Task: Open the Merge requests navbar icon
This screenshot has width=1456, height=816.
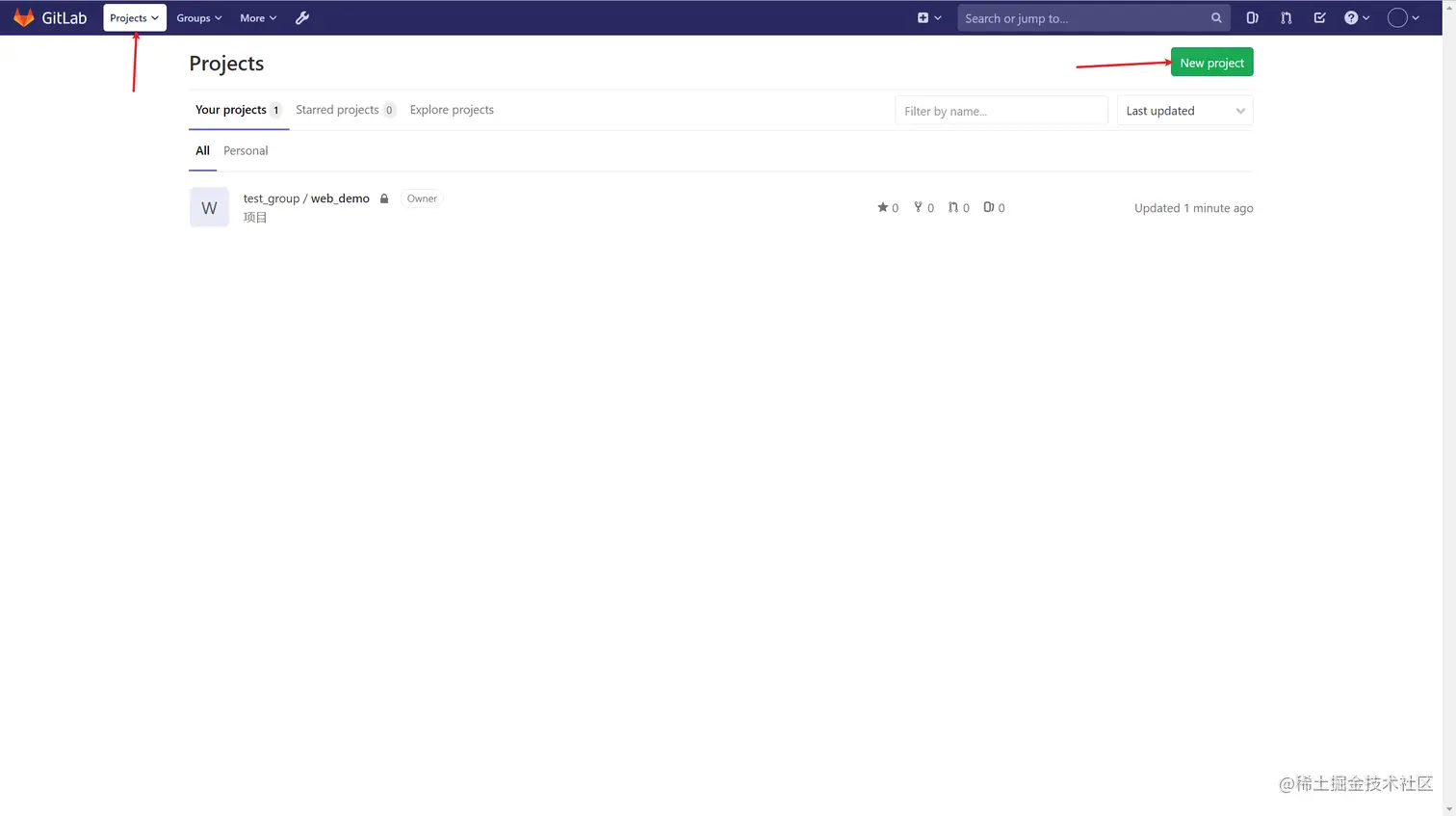Action: (x=1287, y=18)
